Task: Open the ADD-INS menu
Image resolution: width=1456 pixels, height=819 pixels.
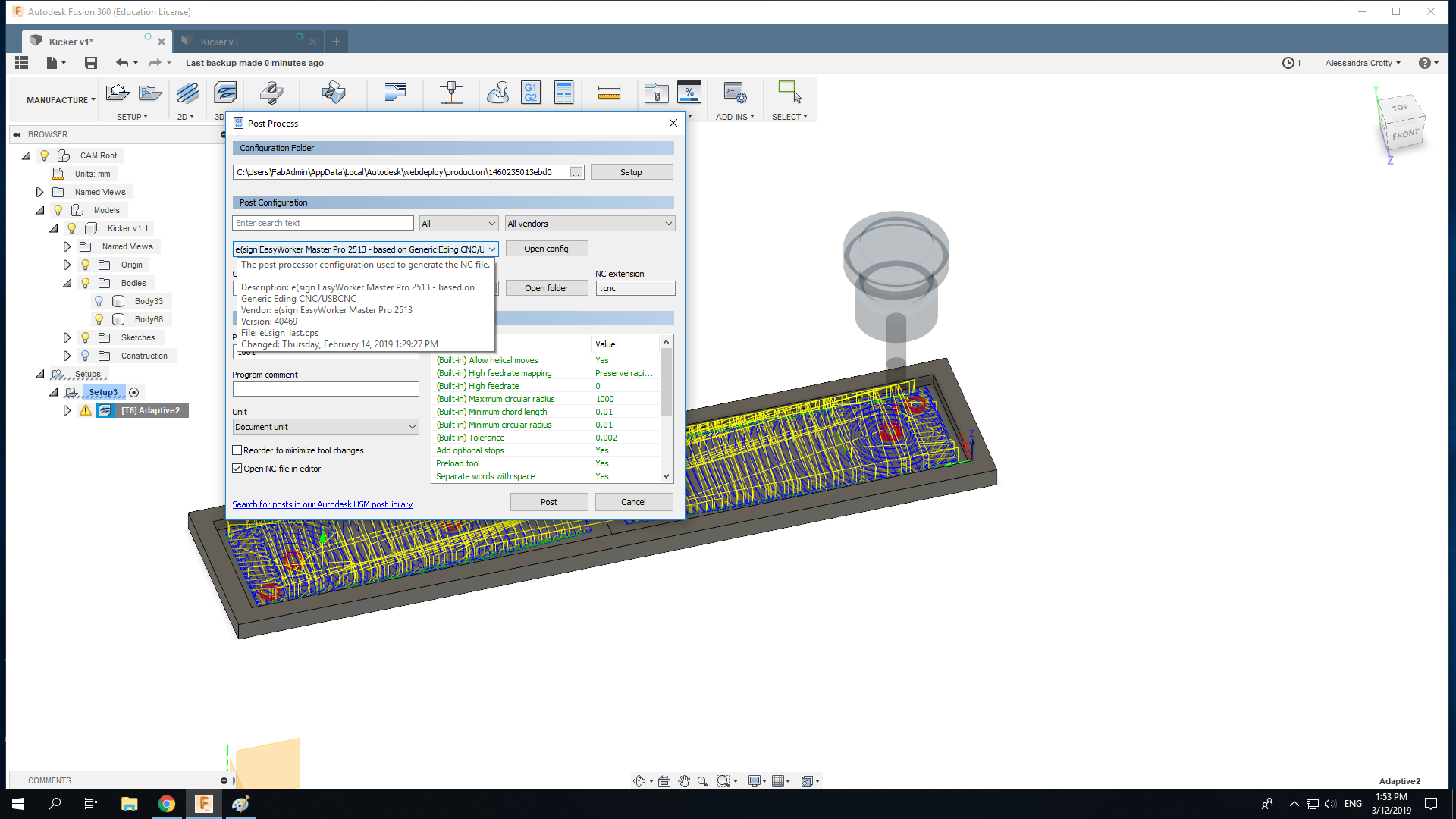Action: click(735, 117)
